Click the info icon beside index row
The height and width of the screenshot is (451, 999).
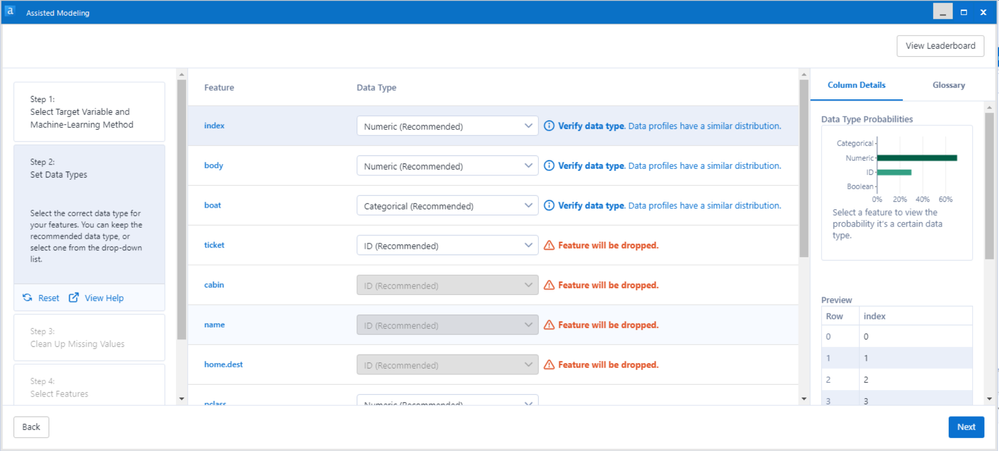[x=549, y=126]
